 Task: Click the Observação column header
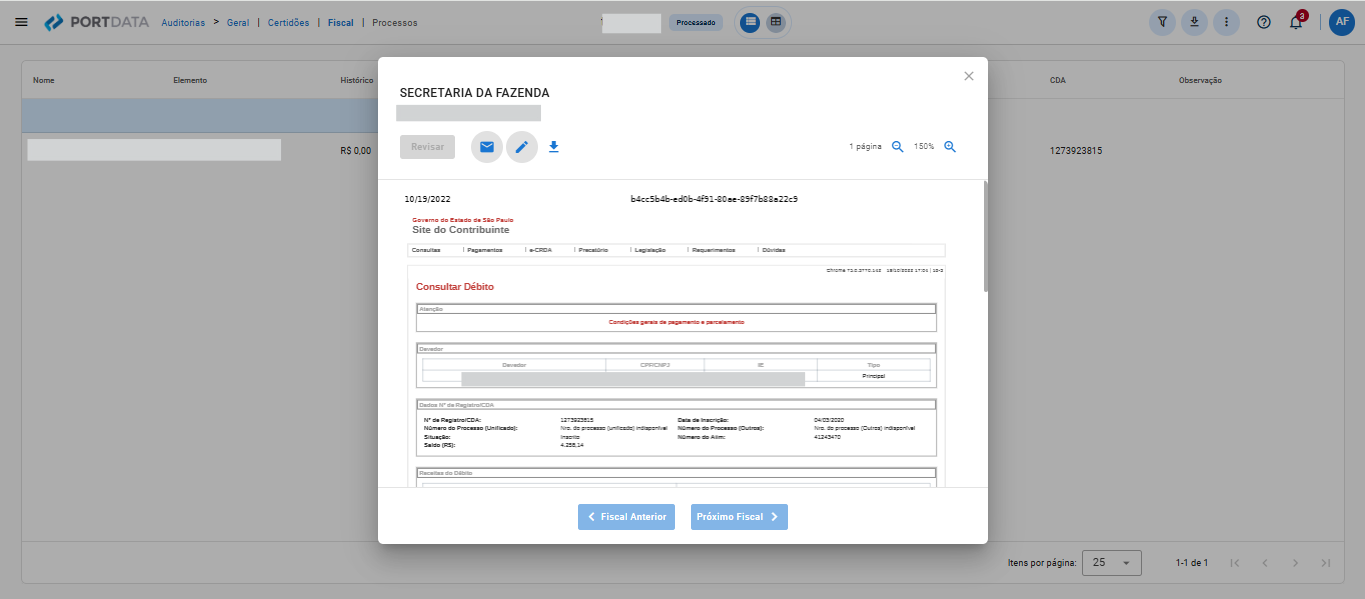click(x=1200, y=80)
